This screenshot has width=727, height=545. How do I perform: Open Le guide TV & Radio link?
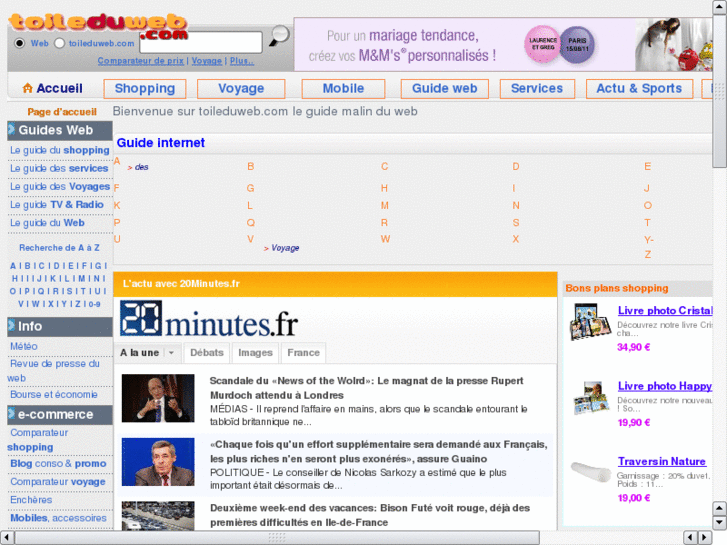tap(57, 205)
